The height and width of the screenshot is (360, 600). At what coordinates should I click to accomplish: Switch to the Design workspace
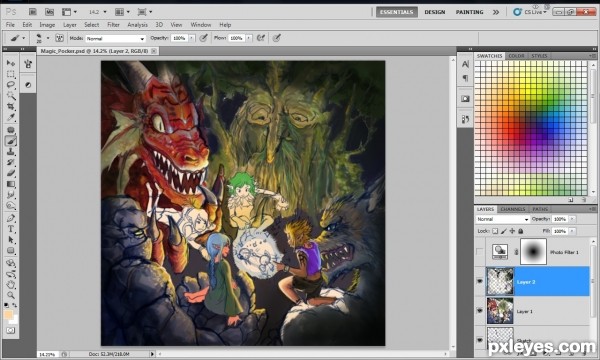pyautogui.click(x=435, y=12)
